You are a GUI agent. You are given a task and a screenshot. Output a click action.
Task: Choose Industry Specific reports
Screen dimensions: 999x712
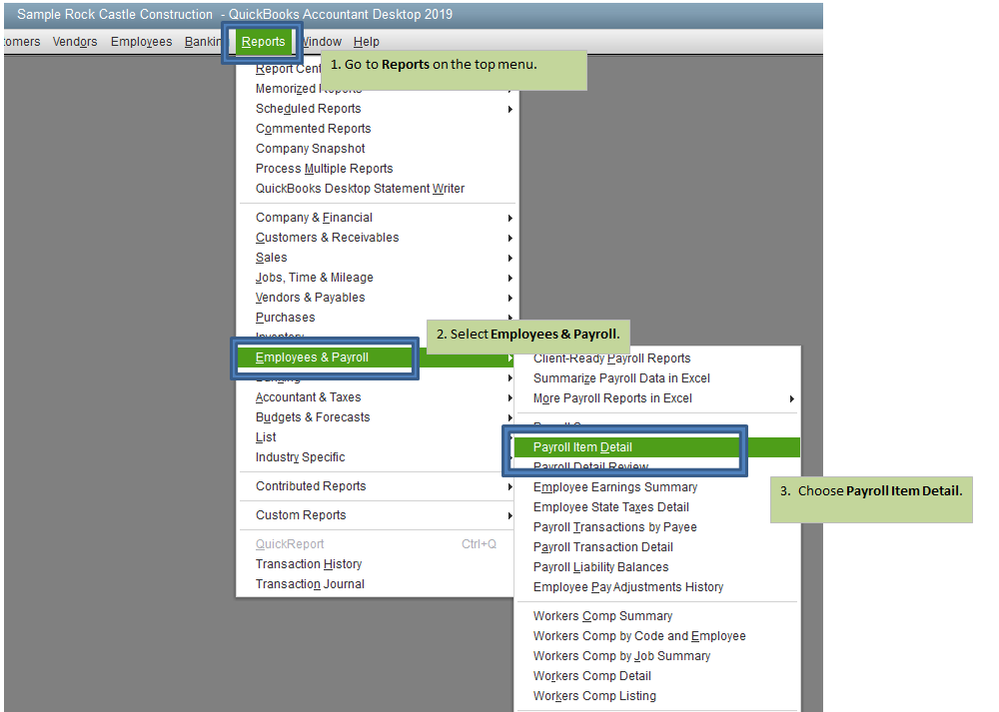click(376, 457)
